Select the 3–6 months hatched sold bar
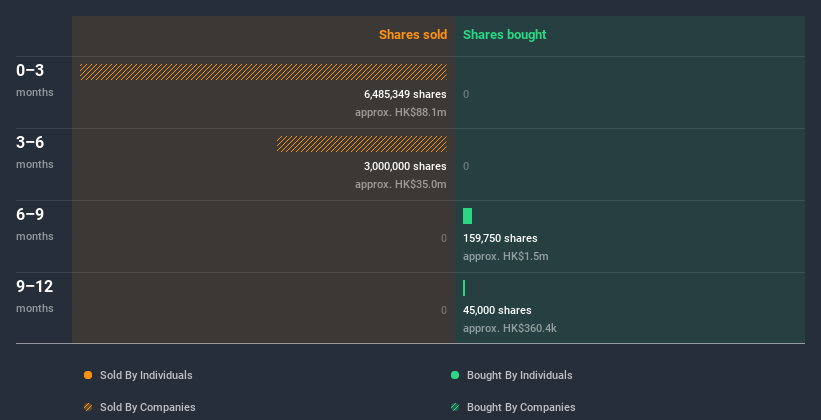The image size is (821, 420). tap(362, 144)
